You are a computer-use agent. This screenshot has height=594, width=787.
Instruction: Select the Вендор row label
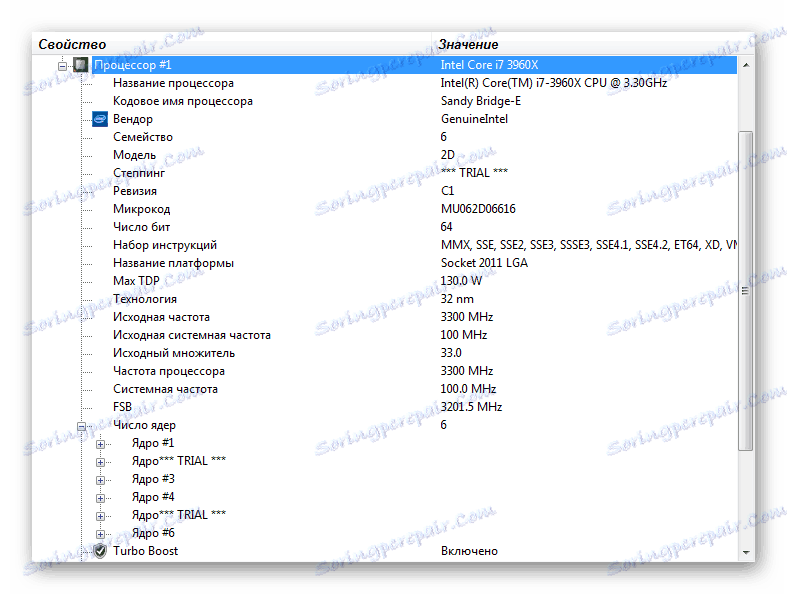133,119
